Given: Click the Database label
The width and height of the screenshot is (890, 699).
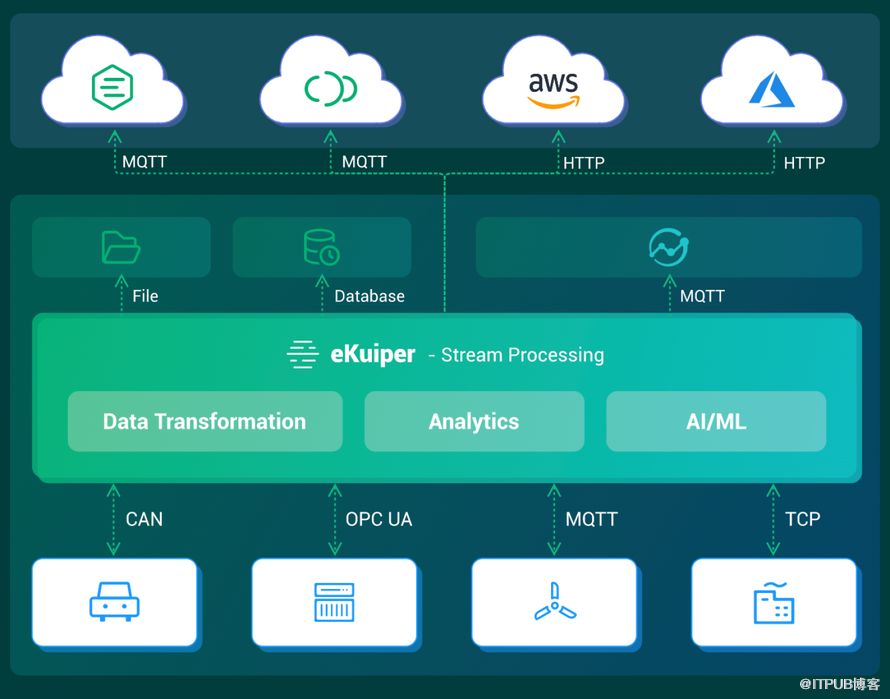Looking at the screenshot, I should click(370, 296).
